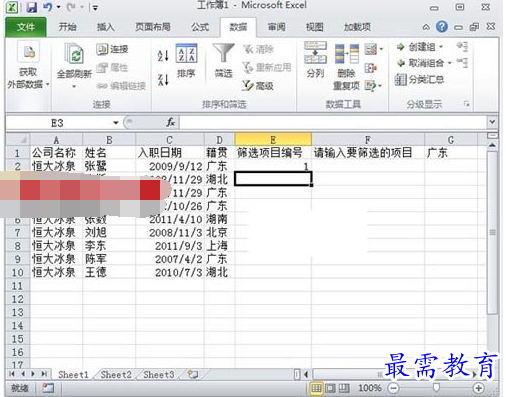Screen dimensions: 506x397
Task: Click the Edit Links (编辑链接) button
Action: [x=121, y=86]
